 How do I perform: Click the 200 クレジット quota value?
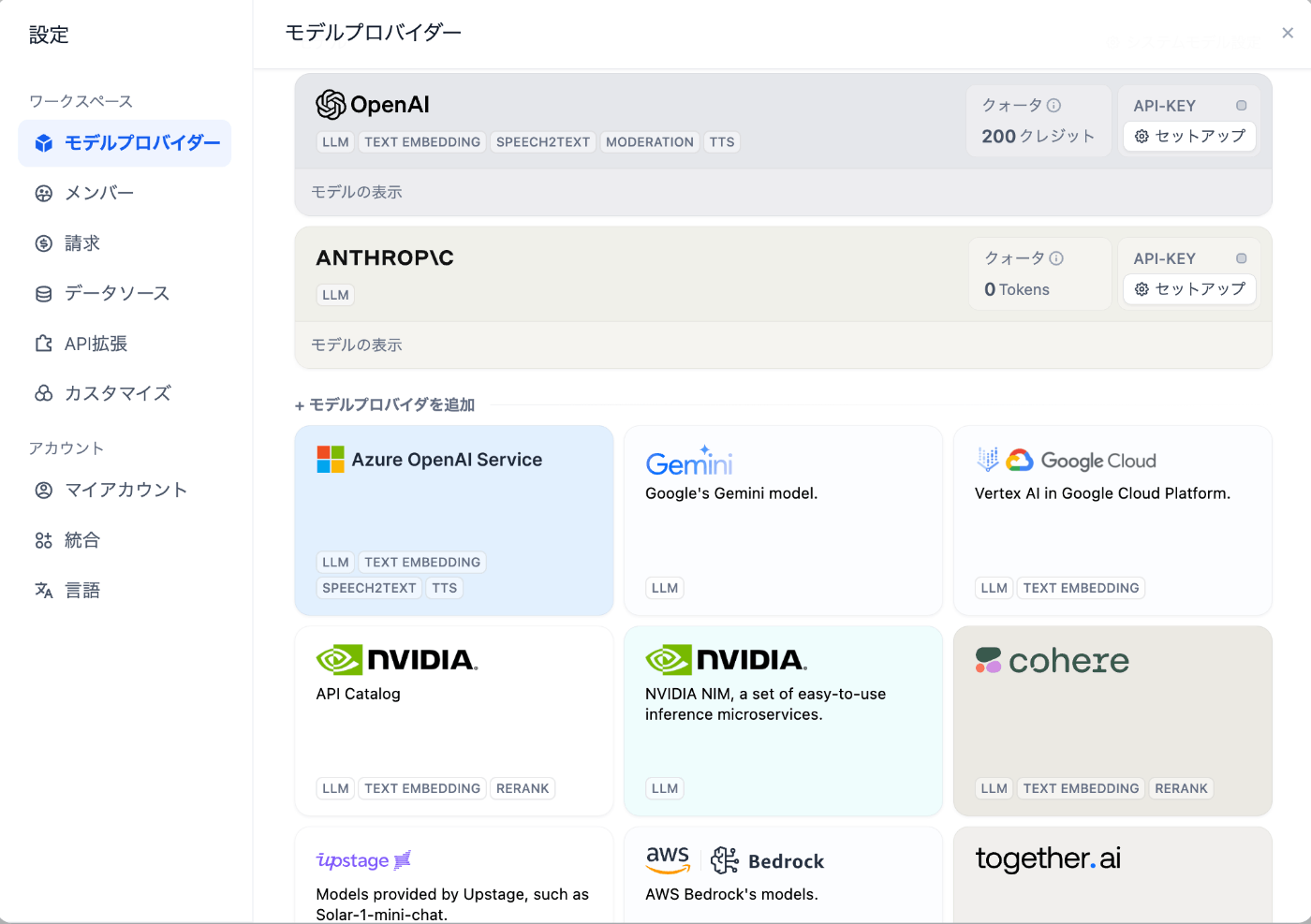(x=1038, y=137)
